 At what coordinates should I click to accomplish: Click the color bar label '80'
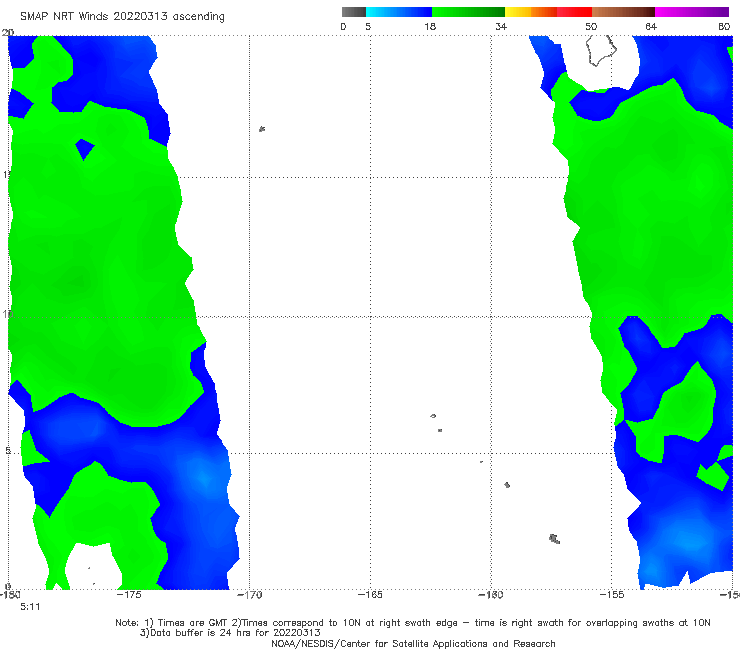pos(724,27)
